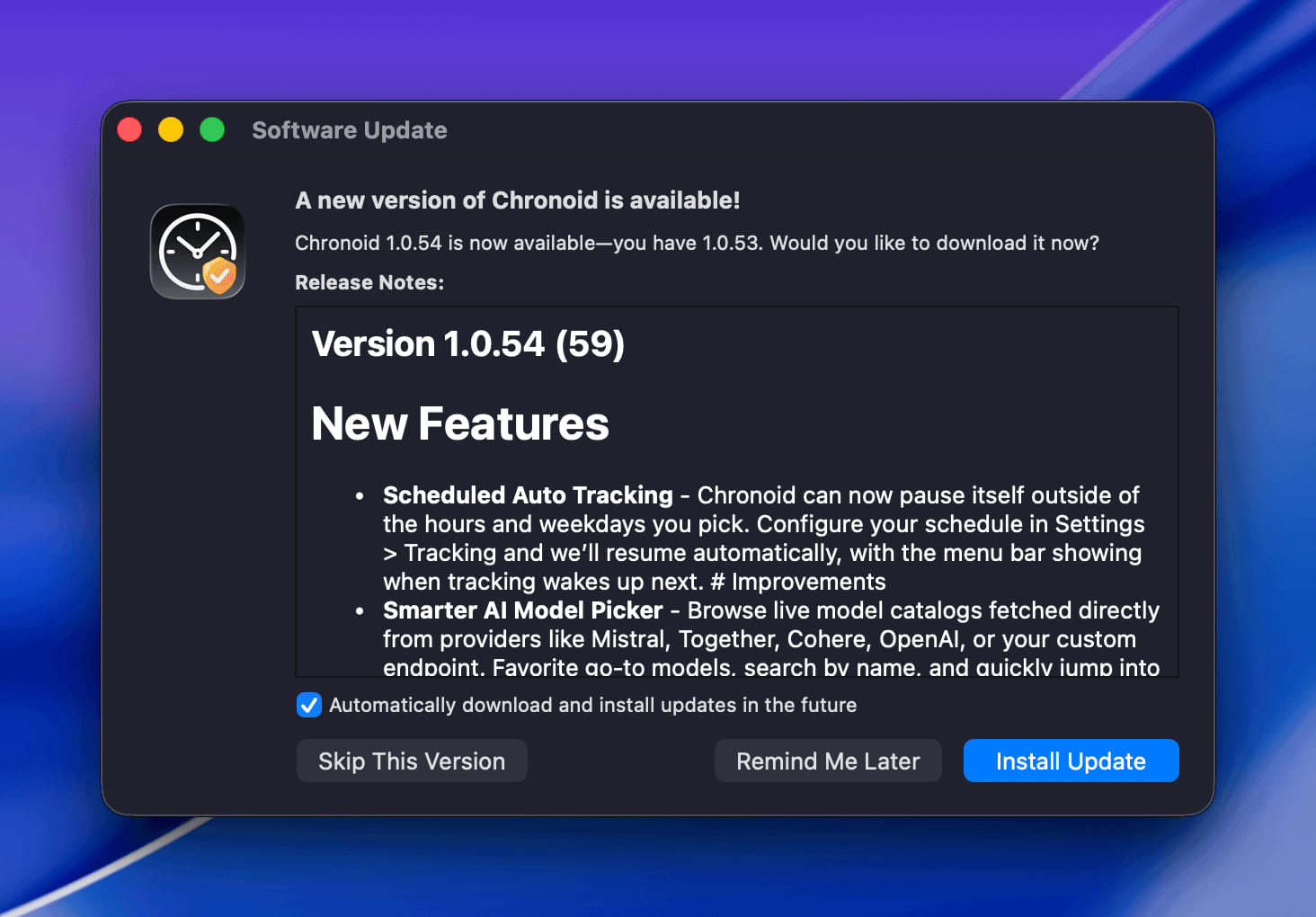
Task: Toggle the automatic update download checkbox
Action: tap(308, 705)
